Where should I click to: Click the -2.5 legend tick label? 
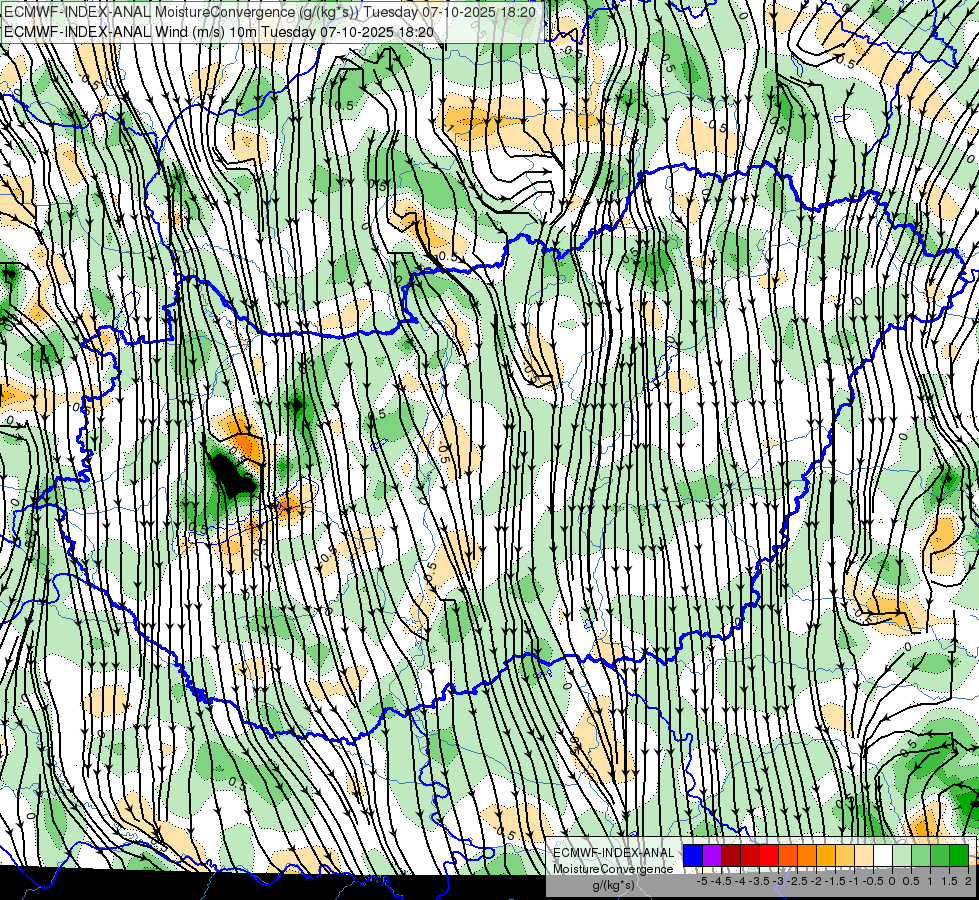point(795,881)
